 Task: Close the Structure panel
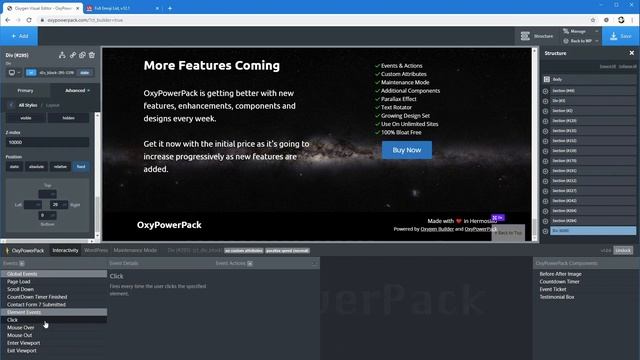click(631, 53)
